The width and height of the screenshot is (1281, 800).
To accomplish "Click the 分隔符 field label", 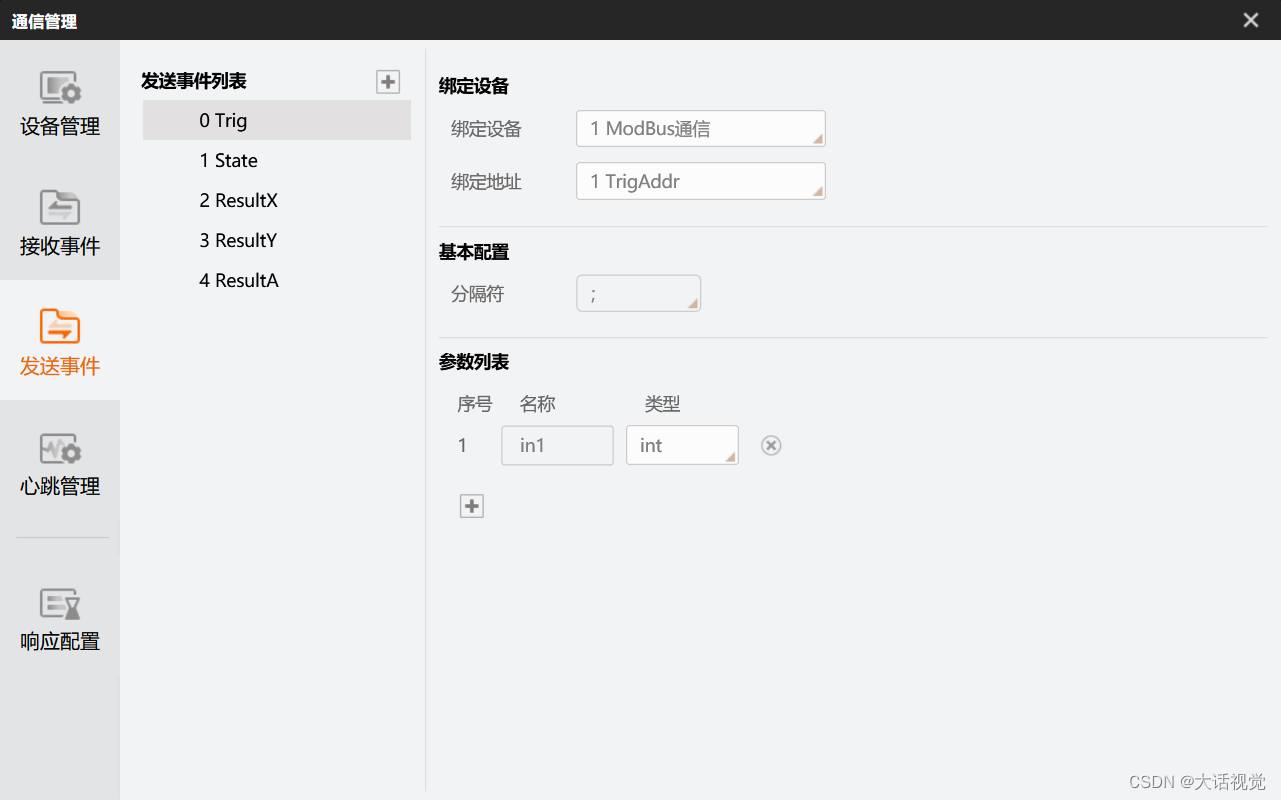I will [477, 295].
